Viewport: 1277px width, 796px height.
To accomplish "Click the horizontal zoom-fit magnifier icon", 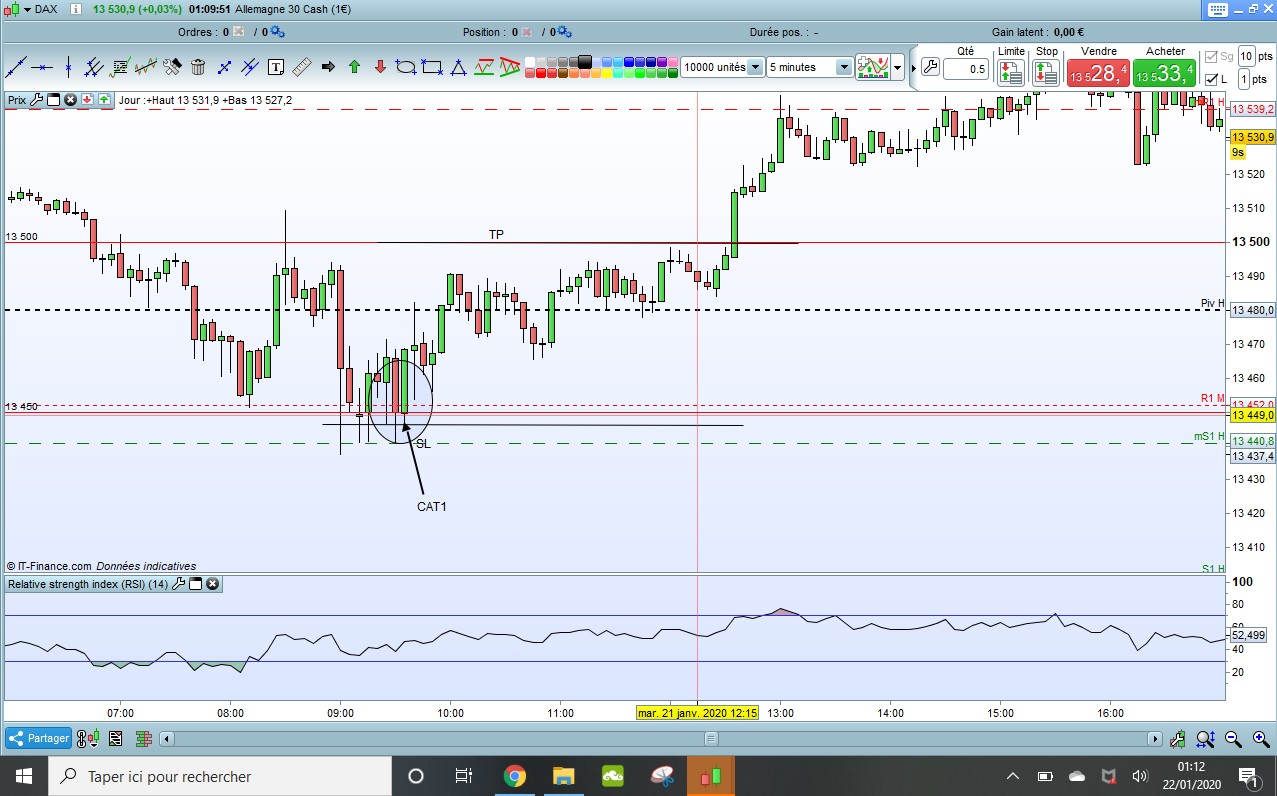I will (x=1205, y=739).
